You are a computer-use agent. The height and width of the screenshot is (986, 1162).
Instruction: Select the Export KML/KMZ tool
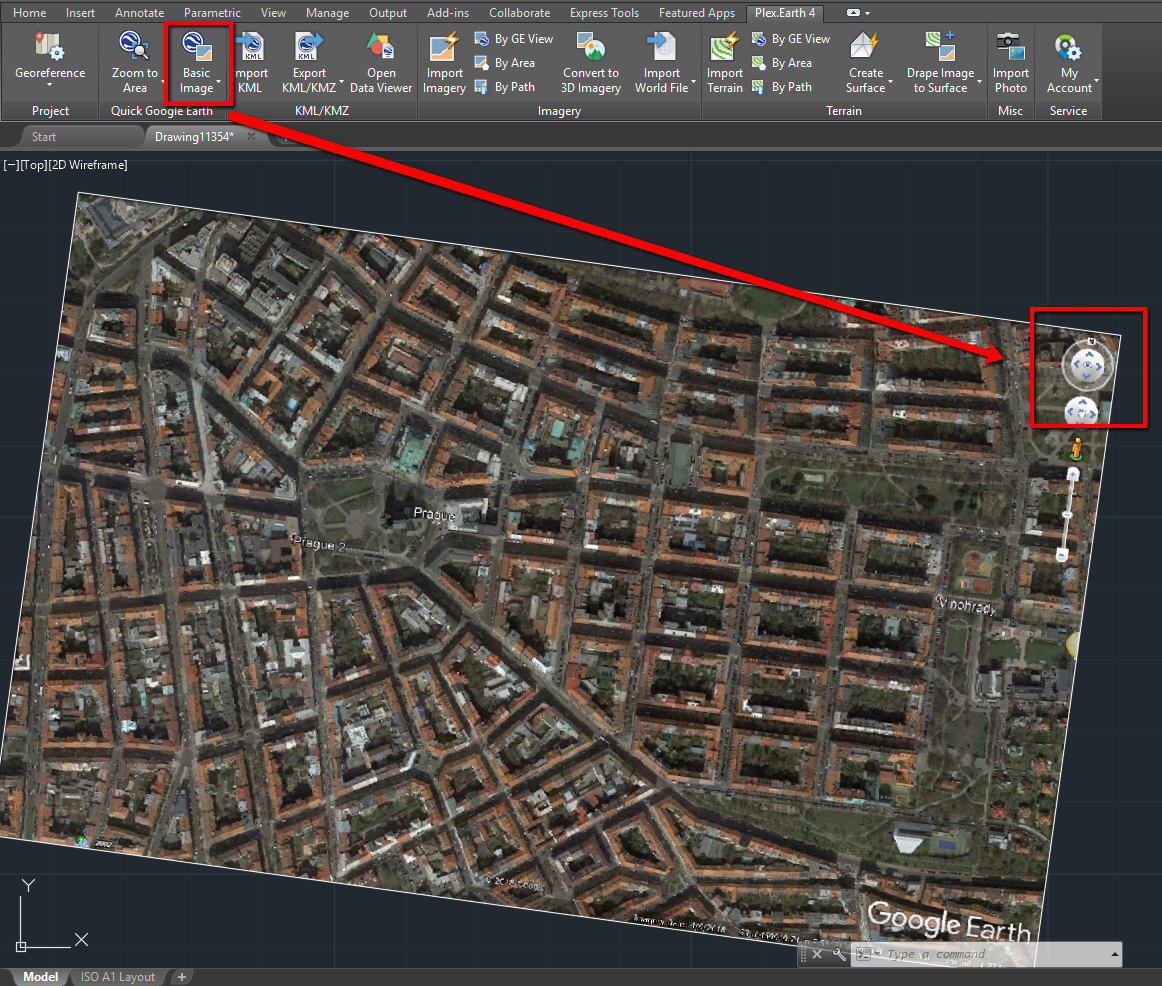(308, 62)
